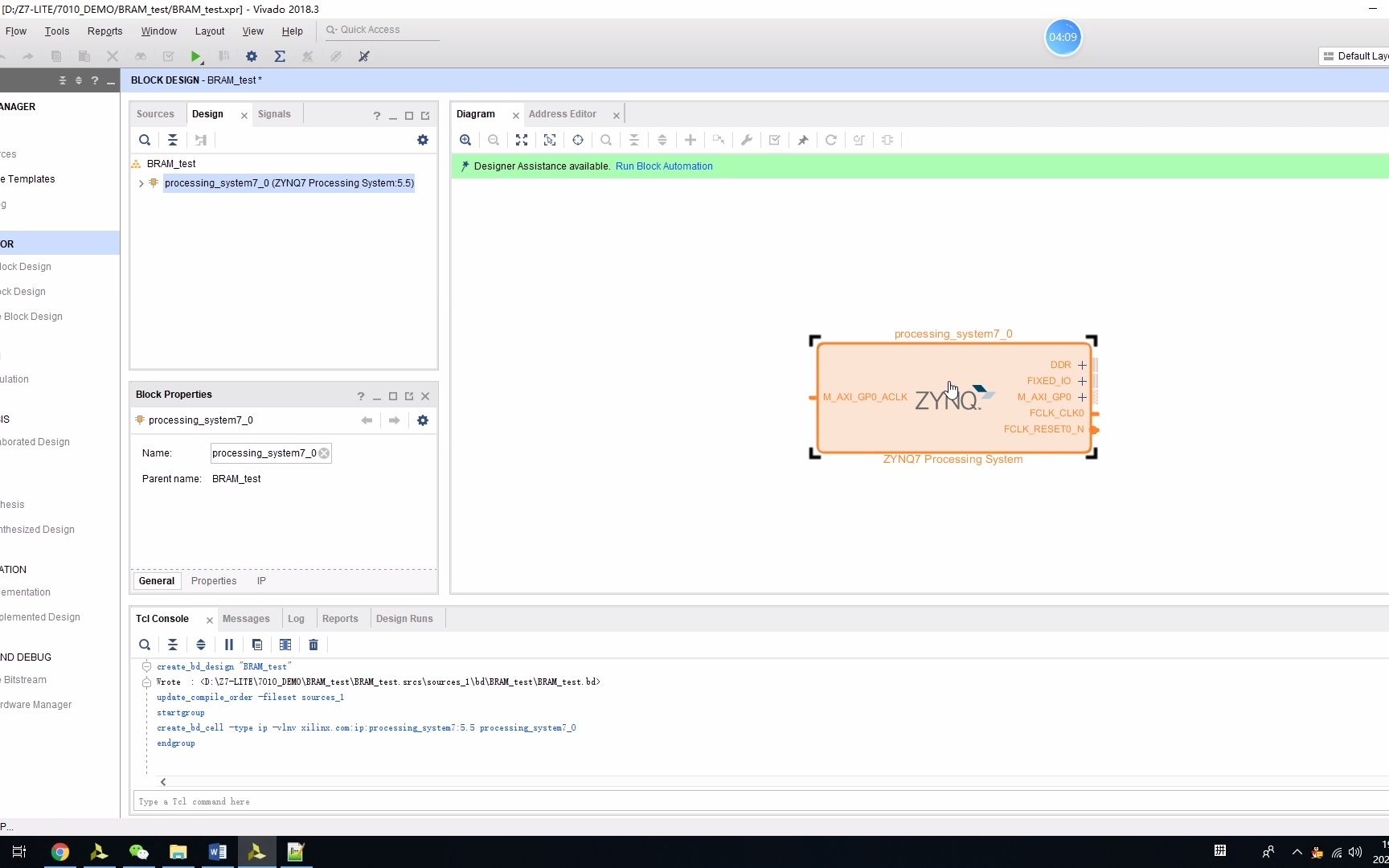Click the select area icon in diagram toolbar
Image resolution: width=1389 pixels, height=868 pixels.
pos(550,140)
